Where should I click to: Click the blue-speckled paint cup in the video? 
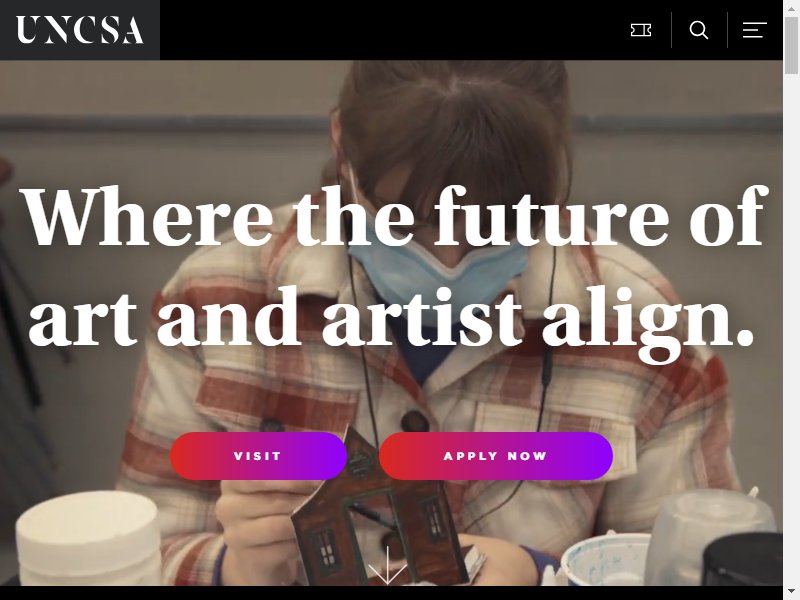pyautogui.click(x=607, y=559)
